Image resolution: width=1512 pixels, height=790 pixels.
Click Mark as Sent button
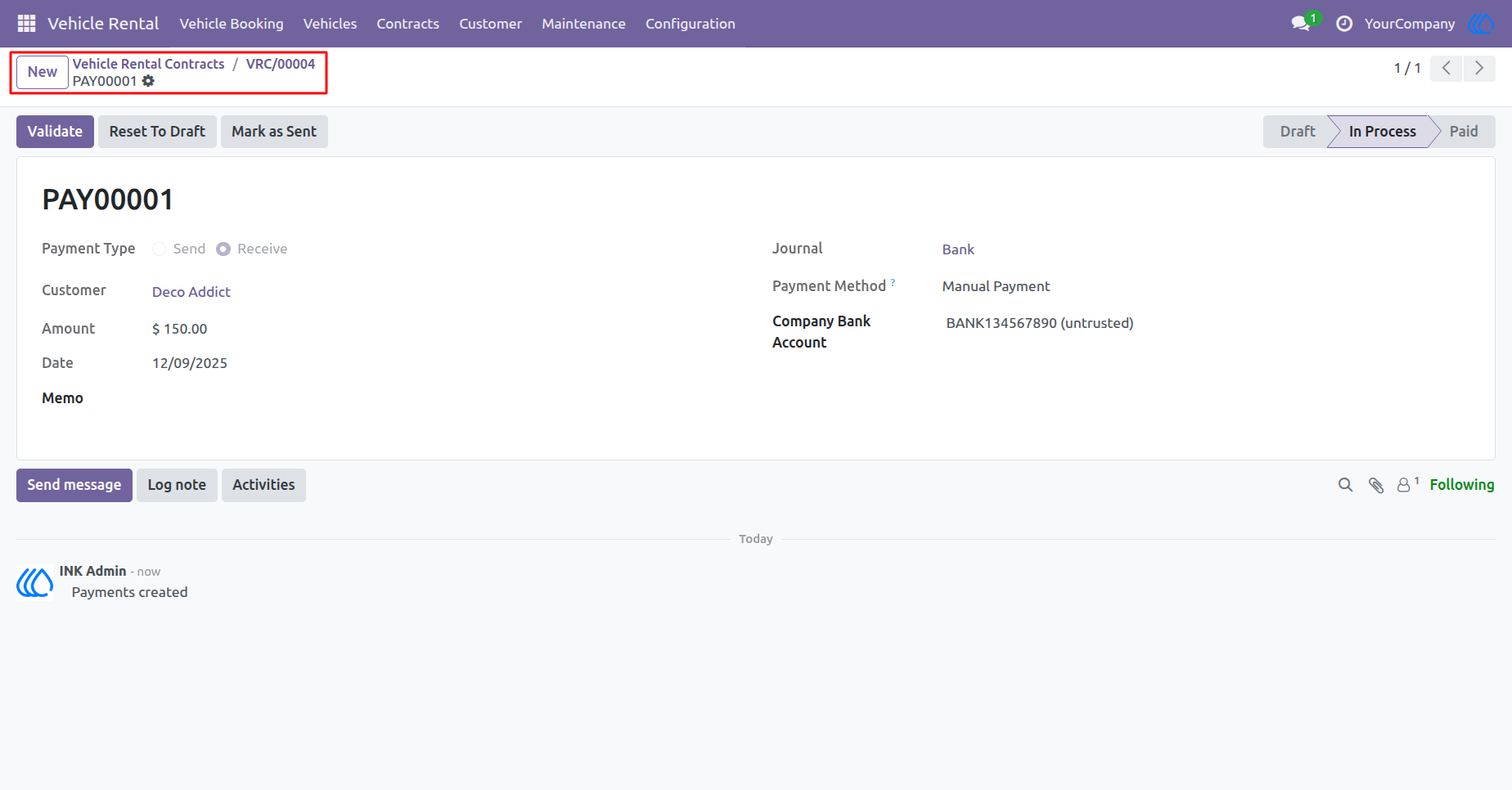click(x=274, y=132)
